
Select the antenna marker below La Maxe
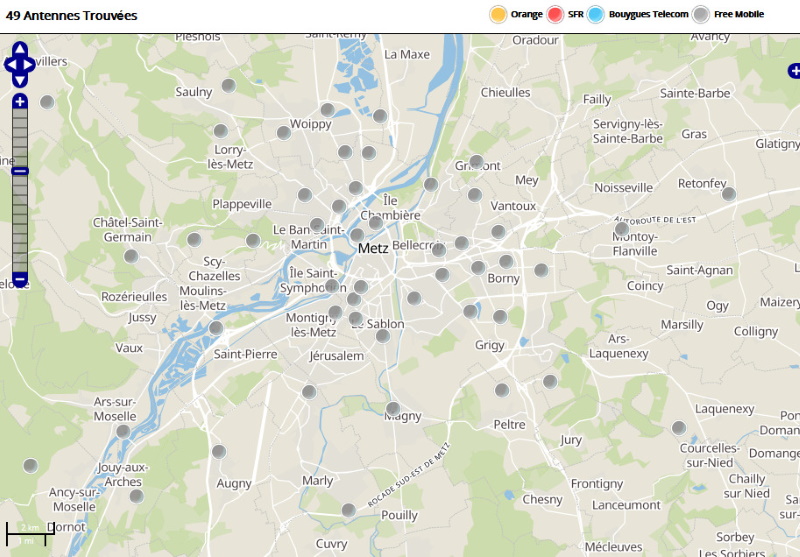380,116
